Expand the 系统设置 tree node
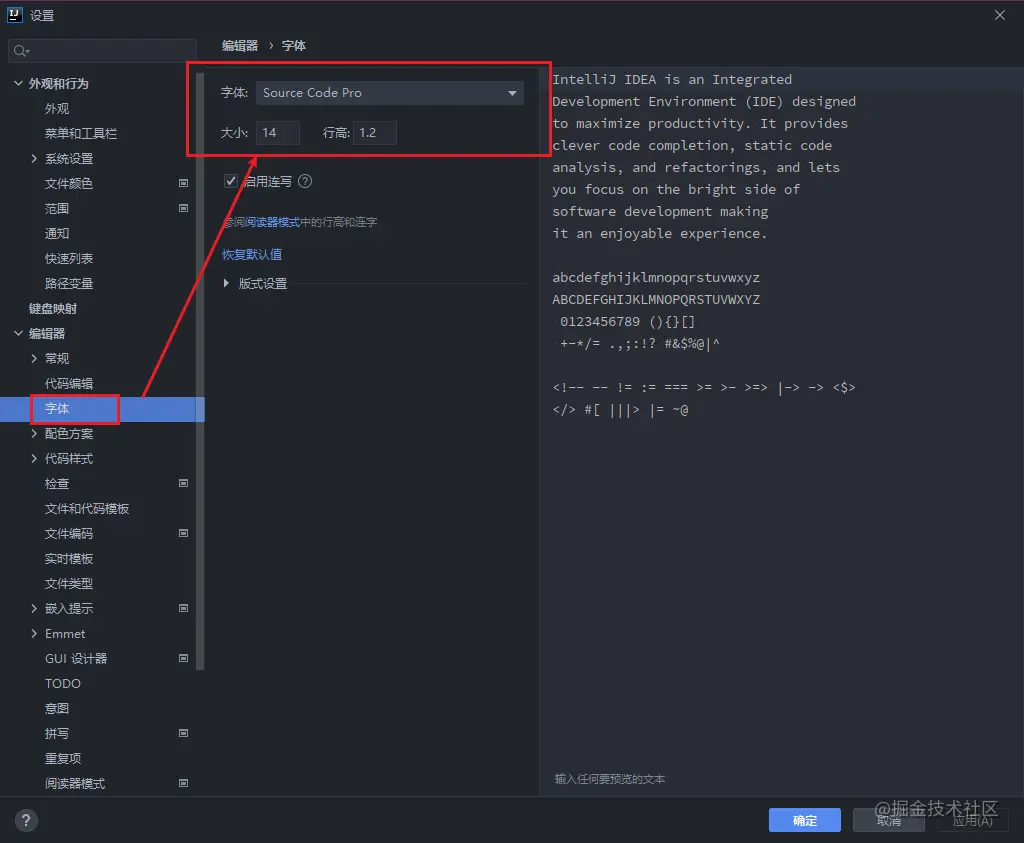This screenshot has width=1024, height=843. tap(34, 158)
